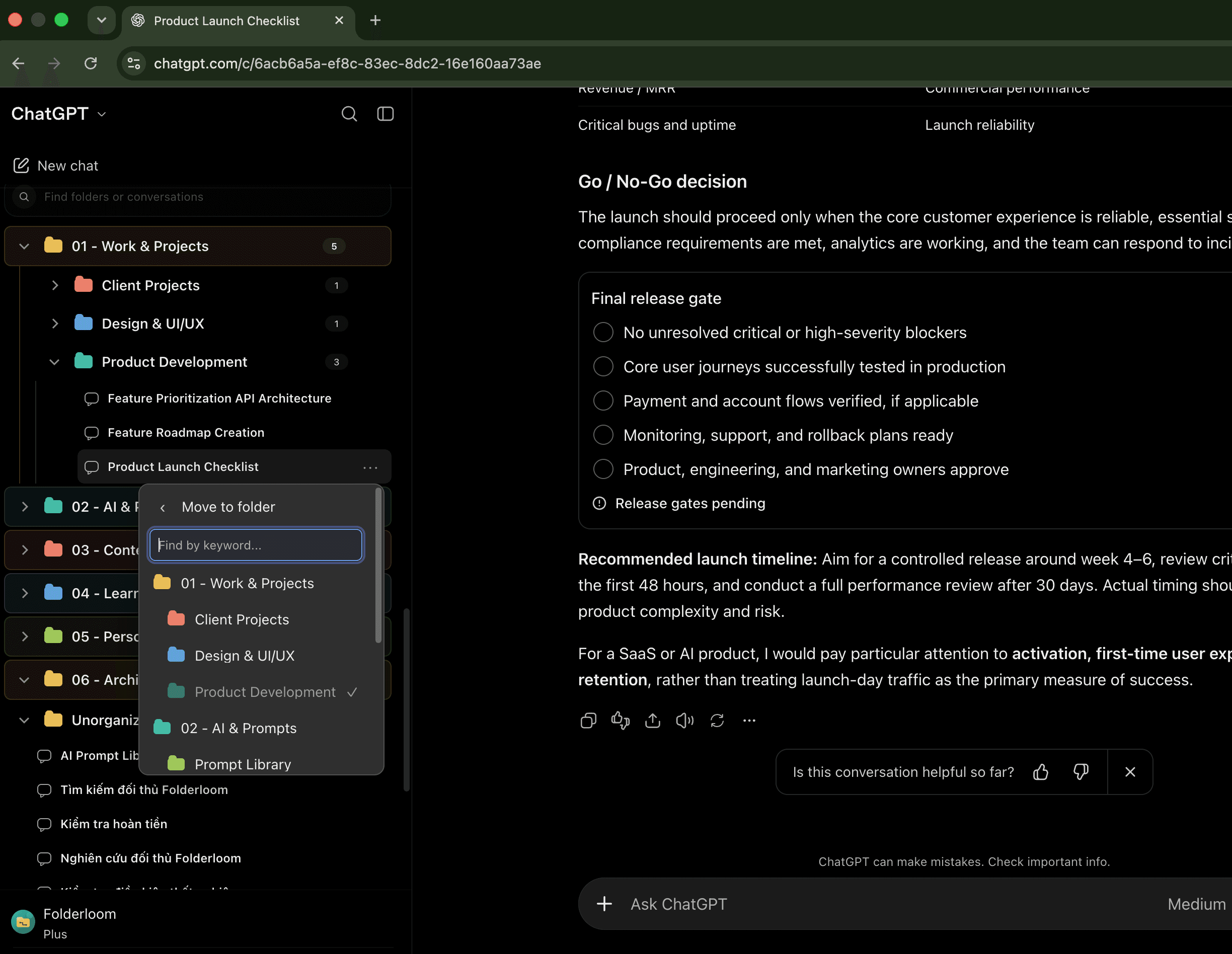Click the Find folders or conversations field
The image size is (1232, 954).
pyautogui.click(x=198, y=197)
